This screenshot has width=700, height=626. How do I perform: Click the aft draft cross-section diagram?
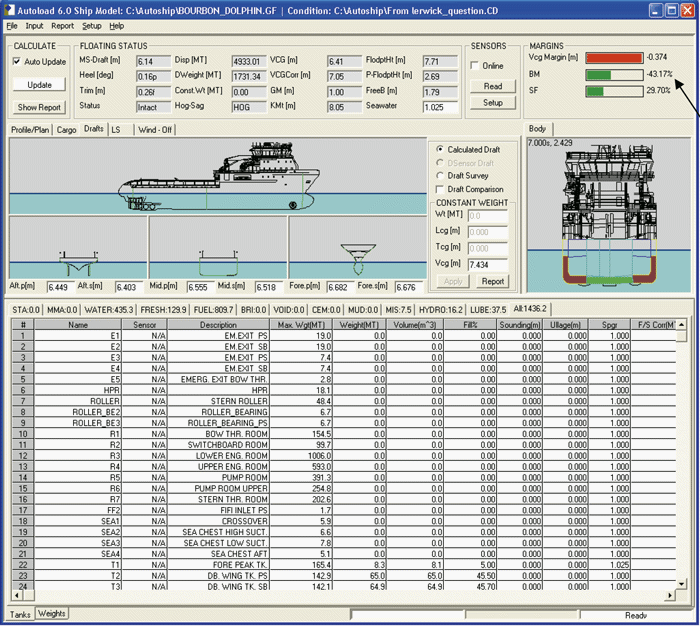coord(78,264)
